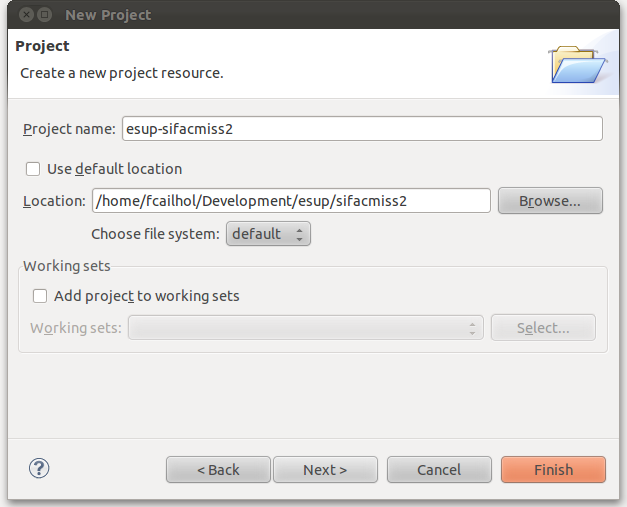Viewport: 627px width, 507px height.
Task: Click the Project name label
Action: (69, 130)
